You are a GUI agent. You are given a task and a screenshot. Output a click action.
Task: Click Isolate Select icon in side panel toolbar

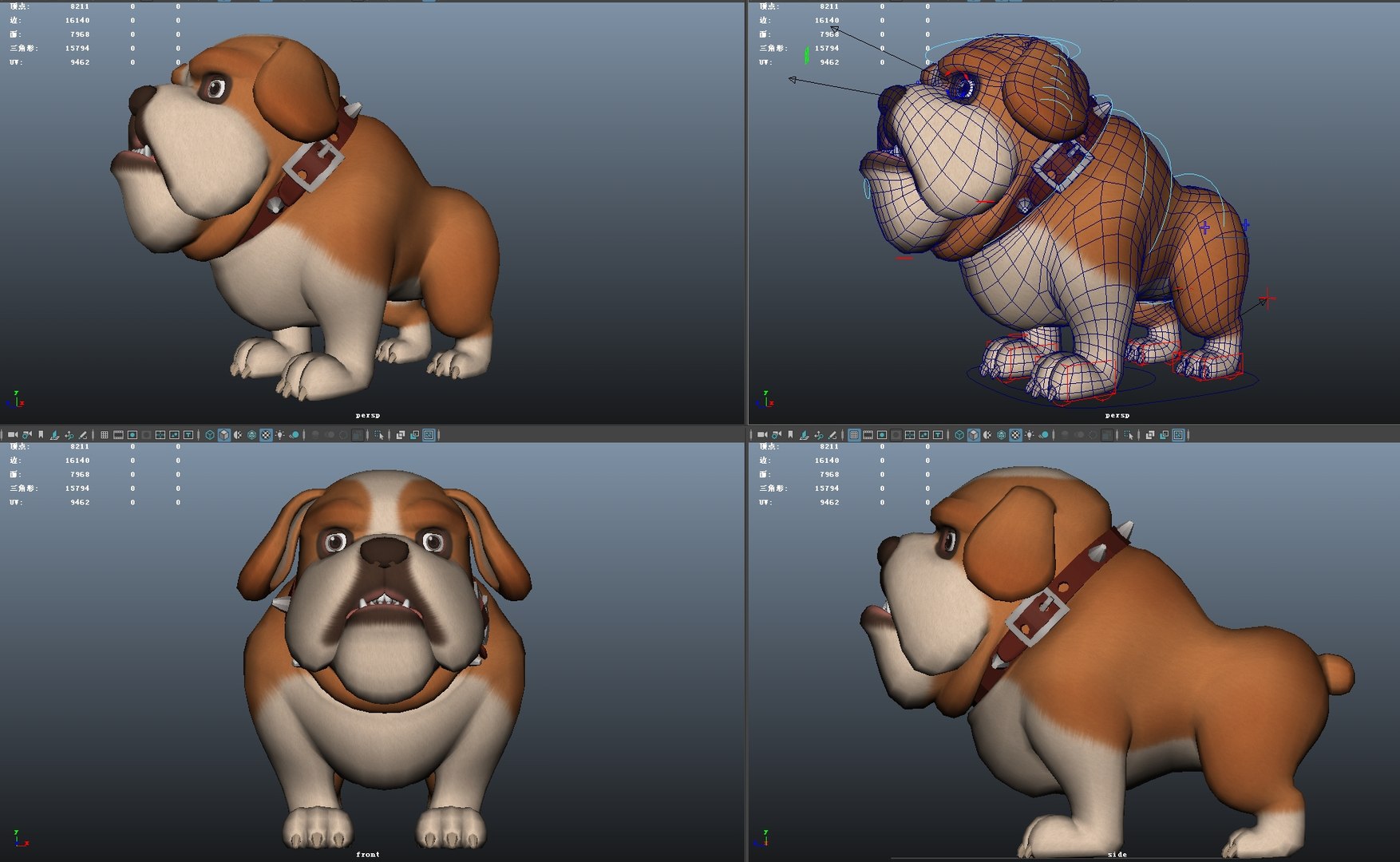point(1127,435)
